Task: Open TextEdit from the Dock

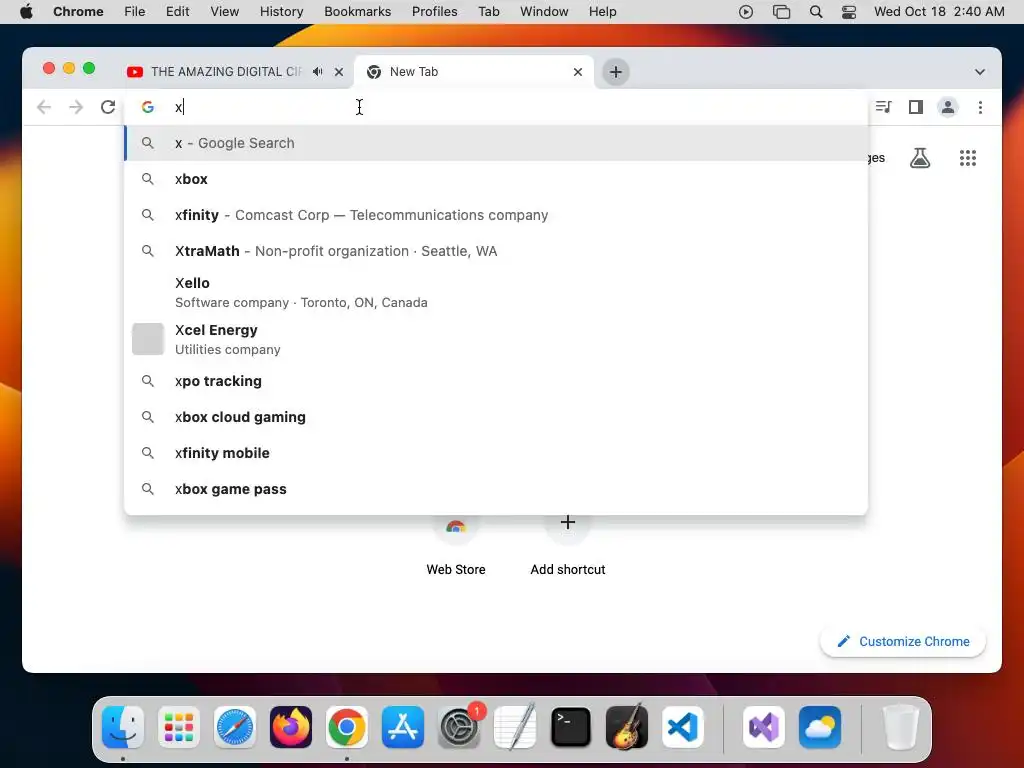Action: point(515,727)
